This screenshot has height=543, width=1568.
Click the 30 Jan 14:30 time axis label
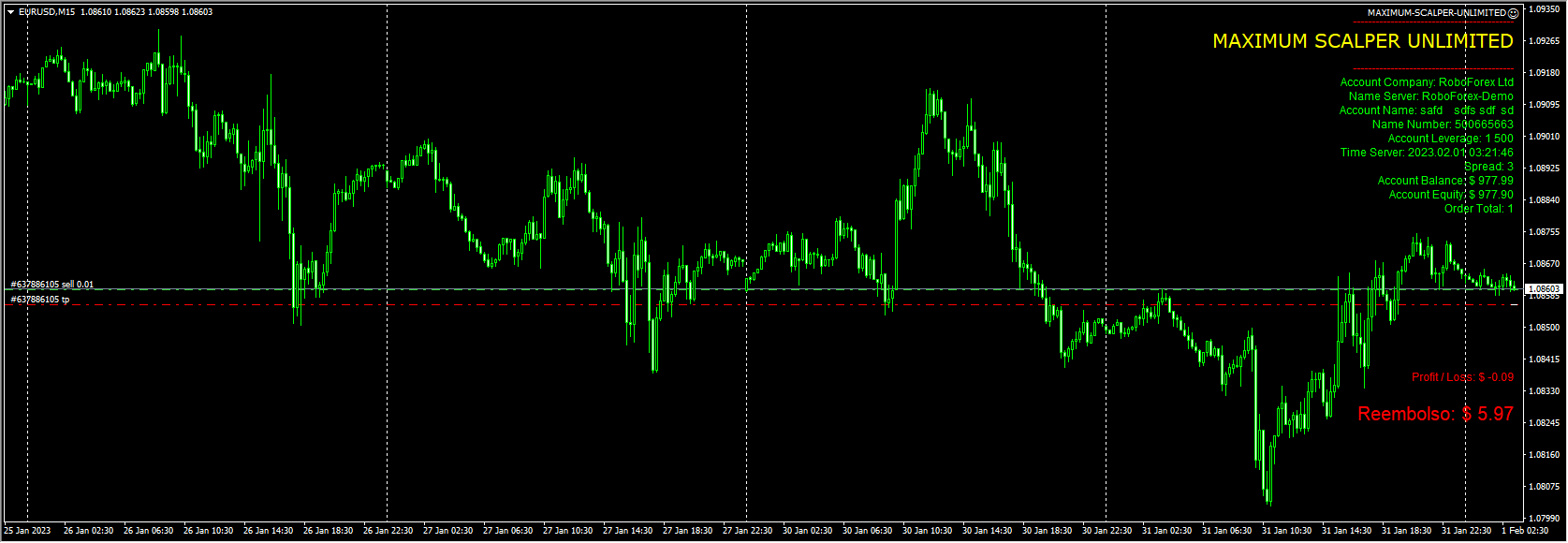coord(987,531)
